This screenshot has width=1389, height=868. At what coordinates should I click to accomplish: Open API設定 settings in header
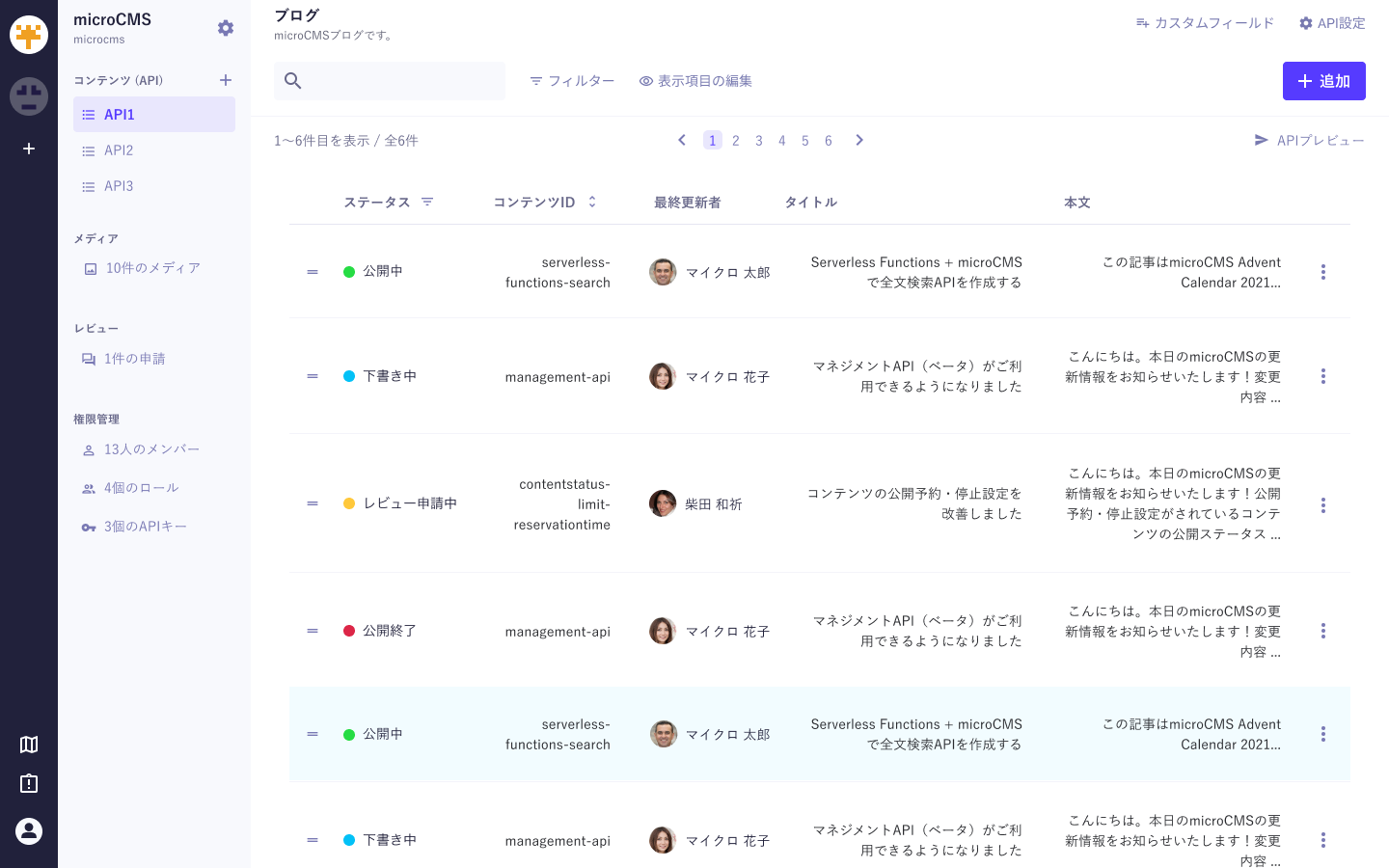pos(1332,23)
